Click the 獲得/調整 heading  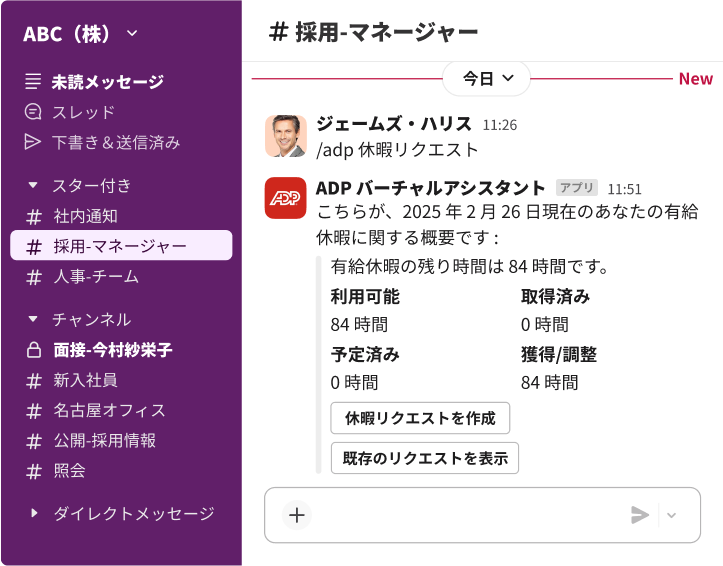559,354
